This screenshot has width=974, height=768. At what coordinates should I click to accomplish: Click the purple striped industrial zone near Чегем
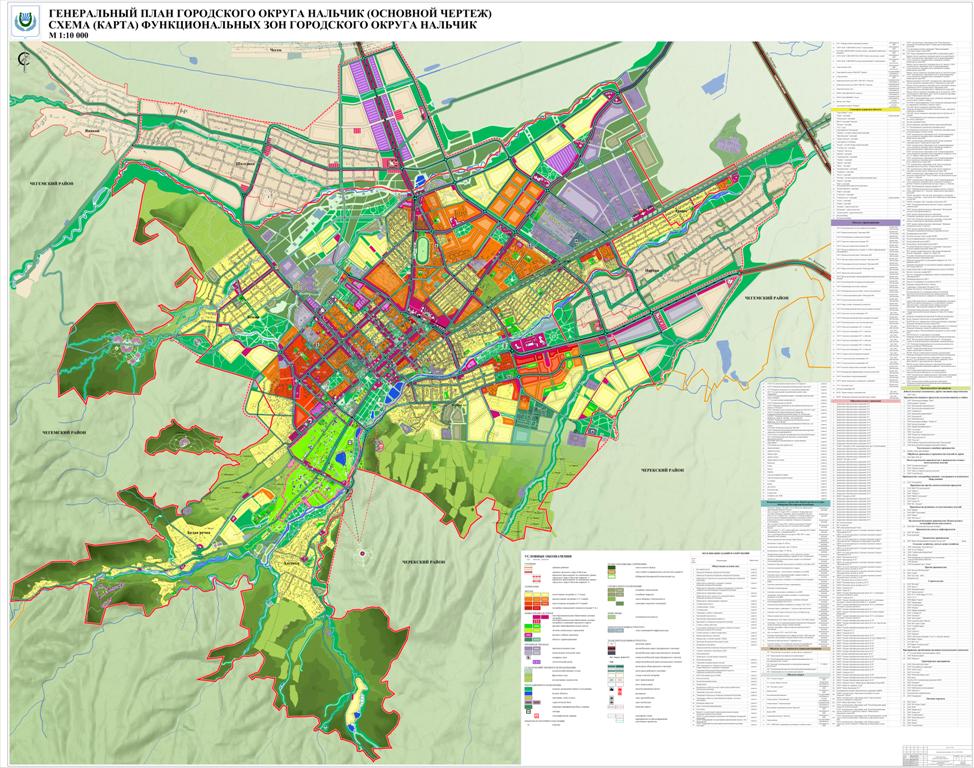[381, 107]
